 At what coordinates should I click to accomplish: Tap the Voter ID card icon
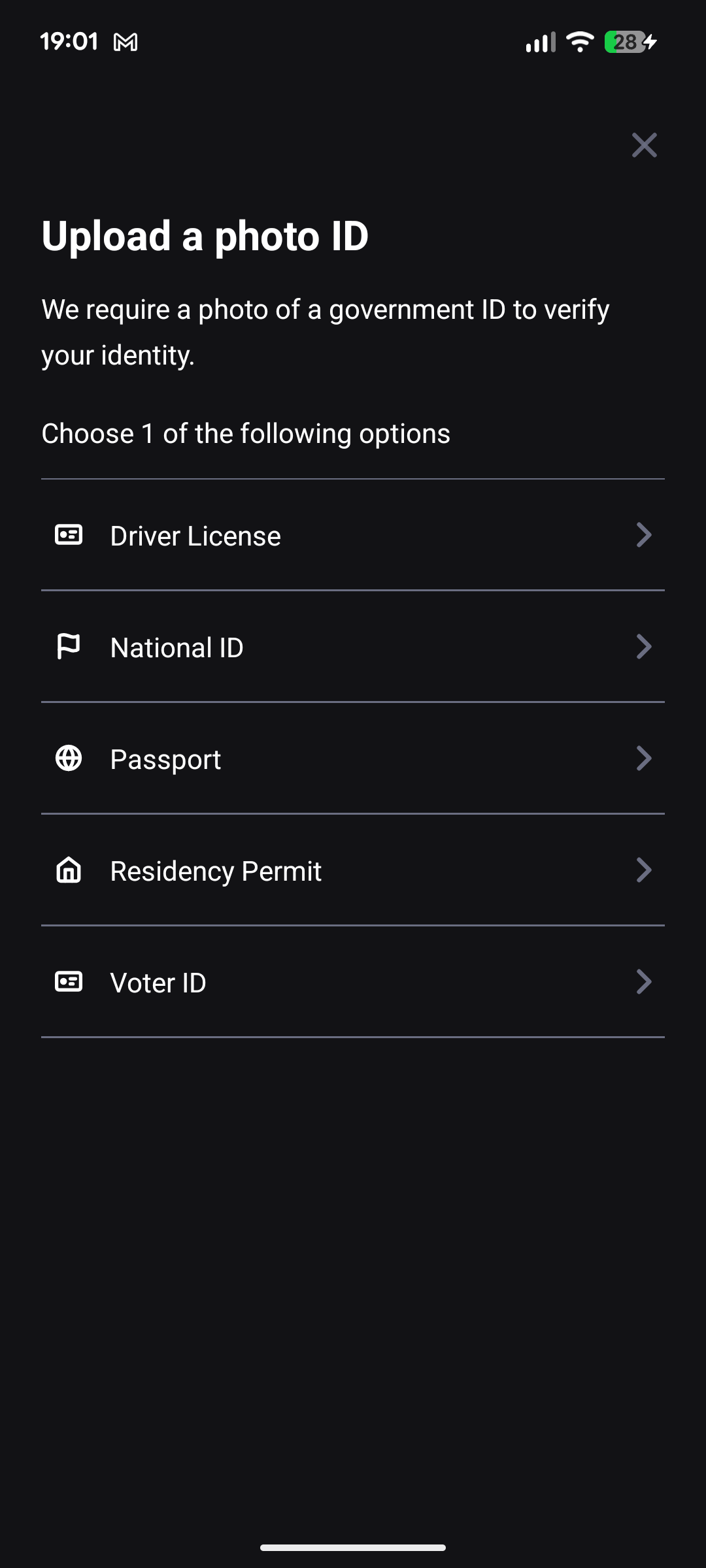(69, 982)
